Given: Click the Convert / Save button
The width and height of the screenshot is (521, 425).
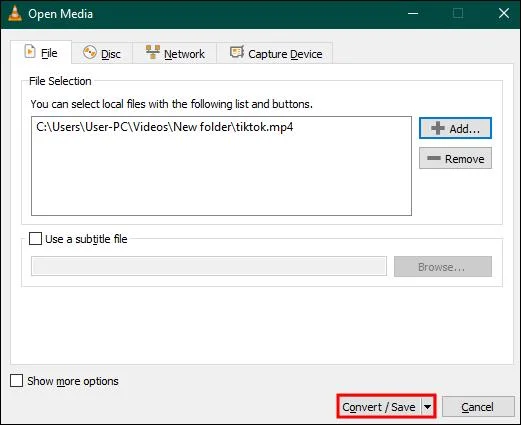Looking at the screenshot, I should click(379, 407).
